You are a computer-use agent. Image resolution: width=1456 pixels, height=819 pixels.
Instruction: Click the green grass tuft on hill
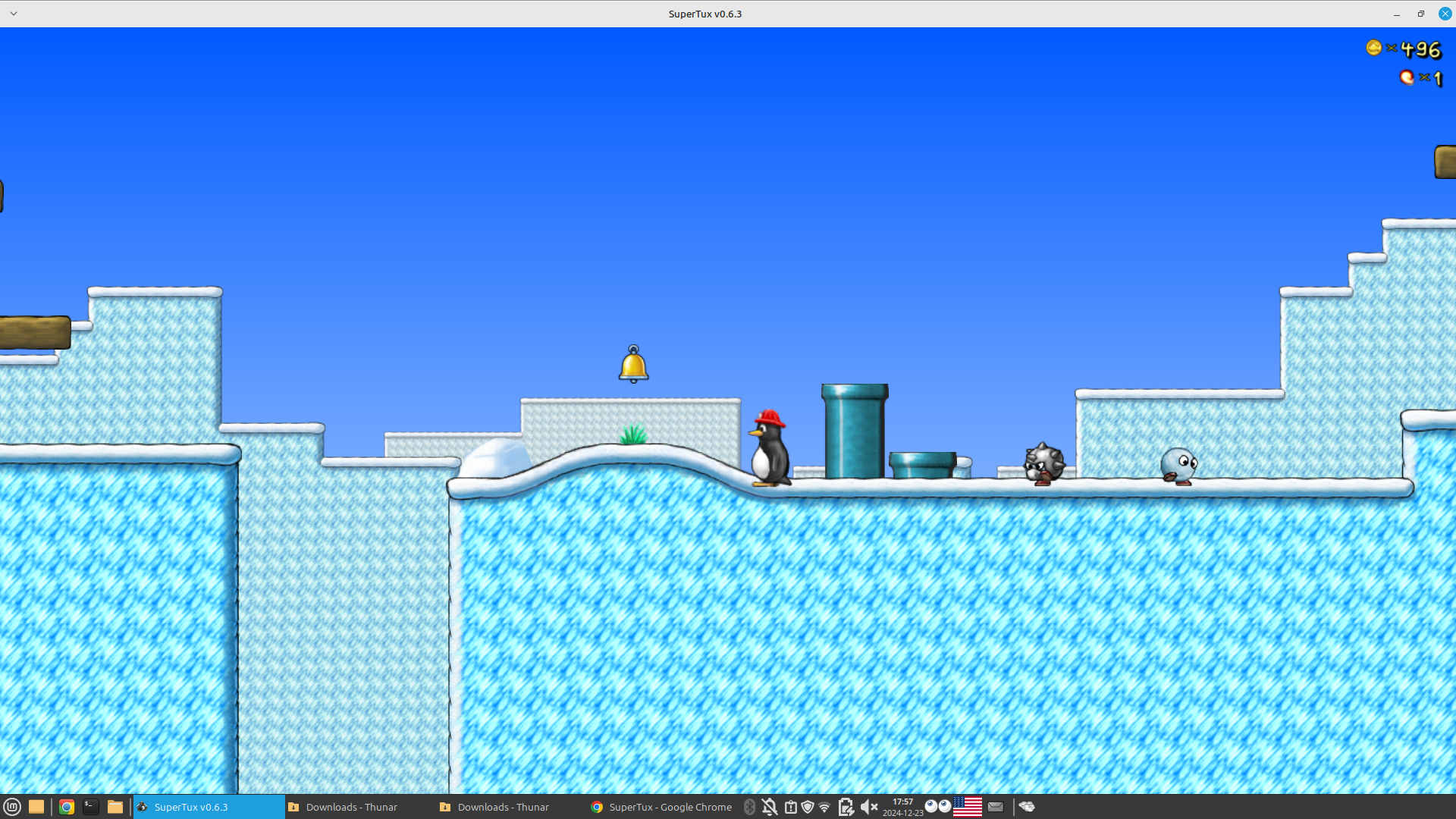pyautogui.click(x=633, y=435)
